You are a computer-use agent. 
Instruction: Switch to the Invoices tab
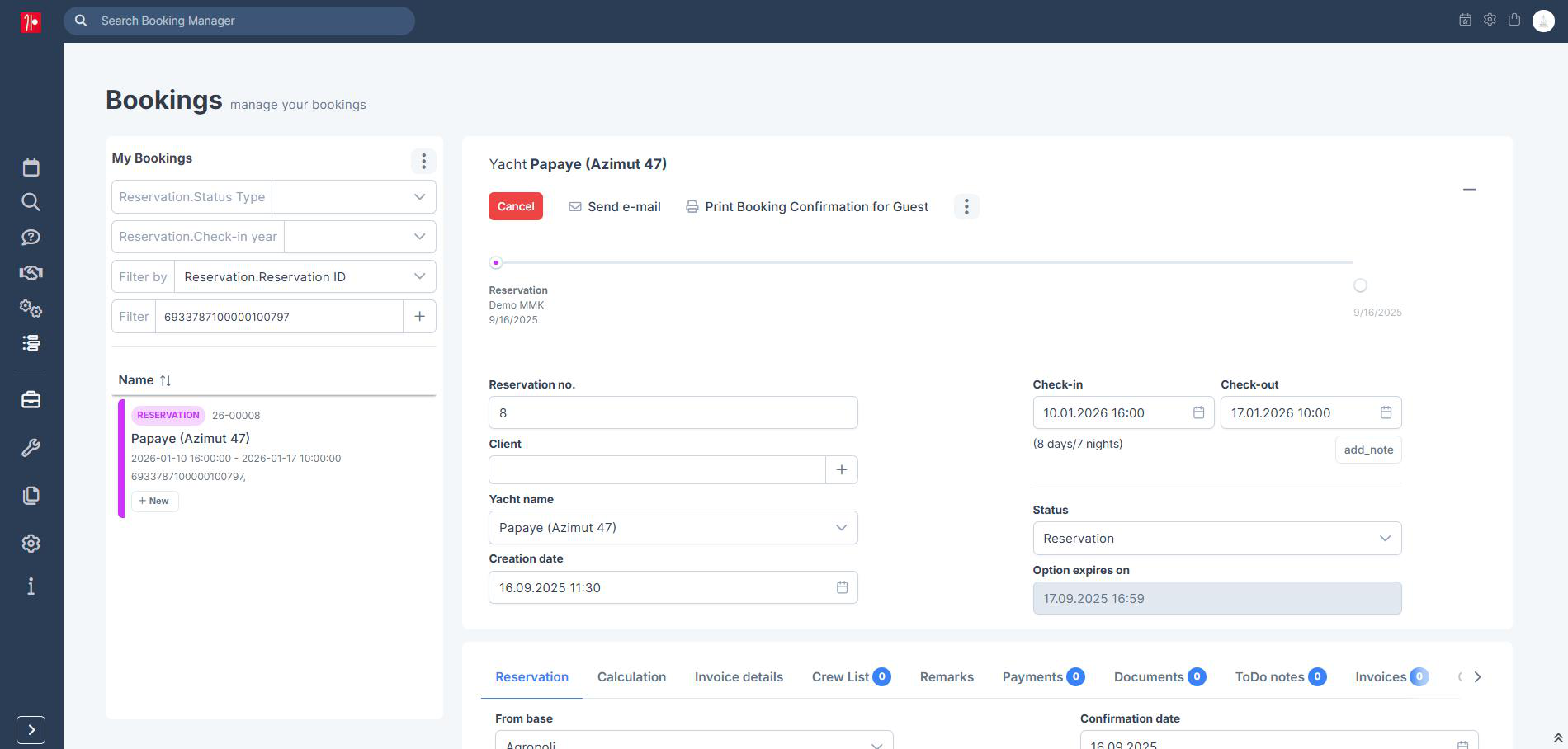tap(1391, 677)
